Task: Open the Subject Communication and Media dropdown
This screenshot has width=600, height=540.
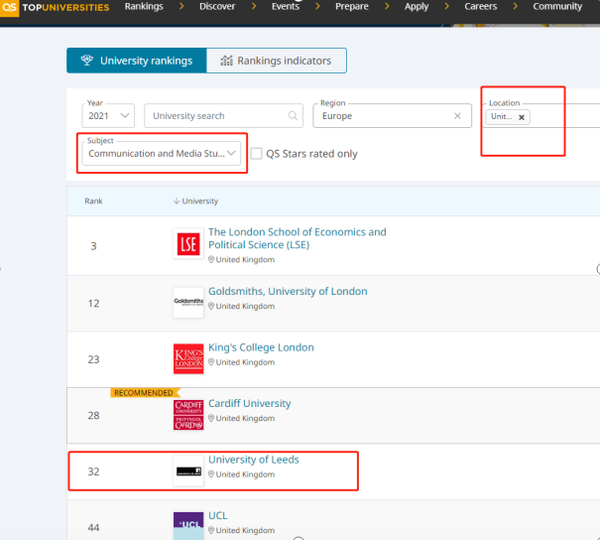Action: tap(161, 153)
